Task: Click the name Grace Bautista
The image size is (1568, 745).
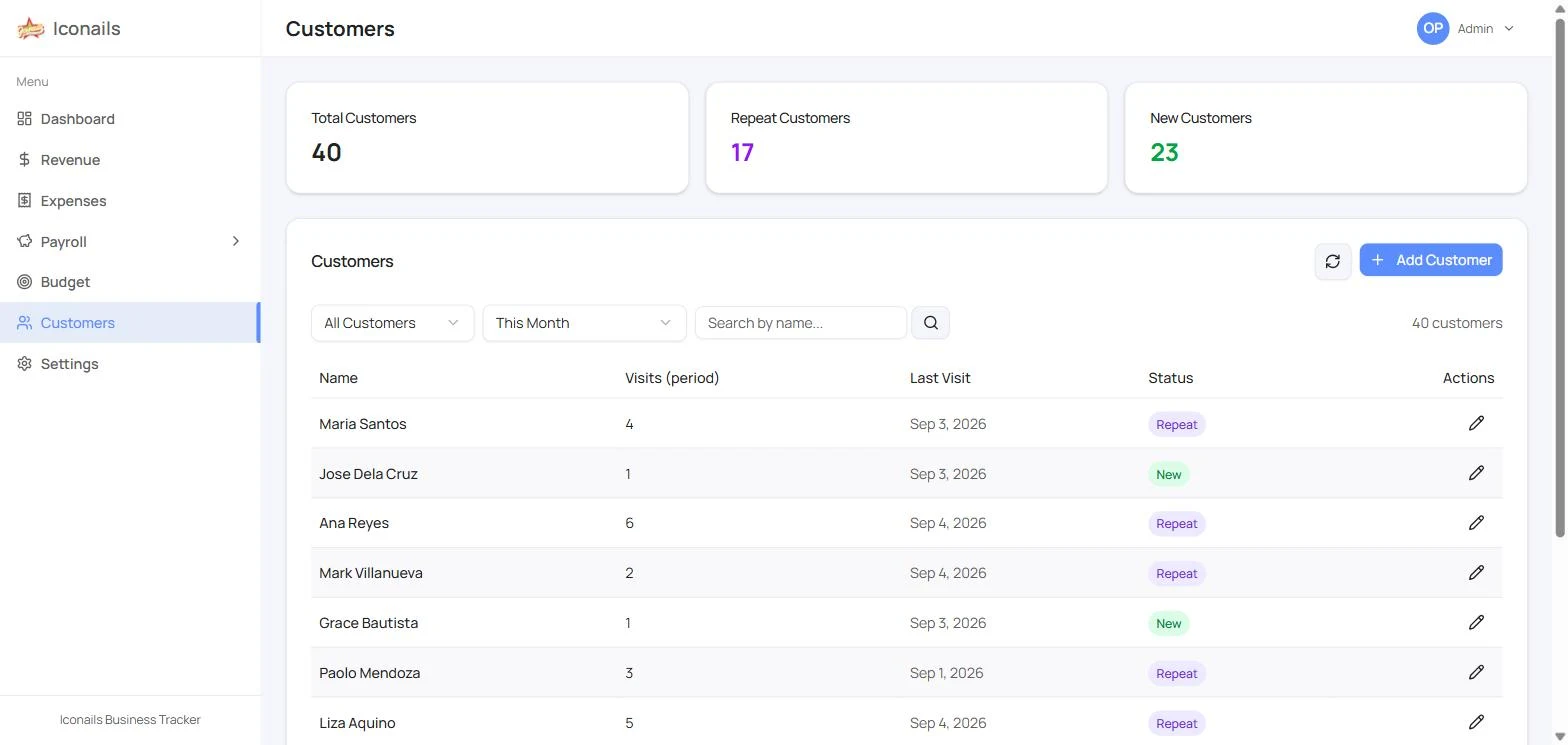Action: [369, 623]
